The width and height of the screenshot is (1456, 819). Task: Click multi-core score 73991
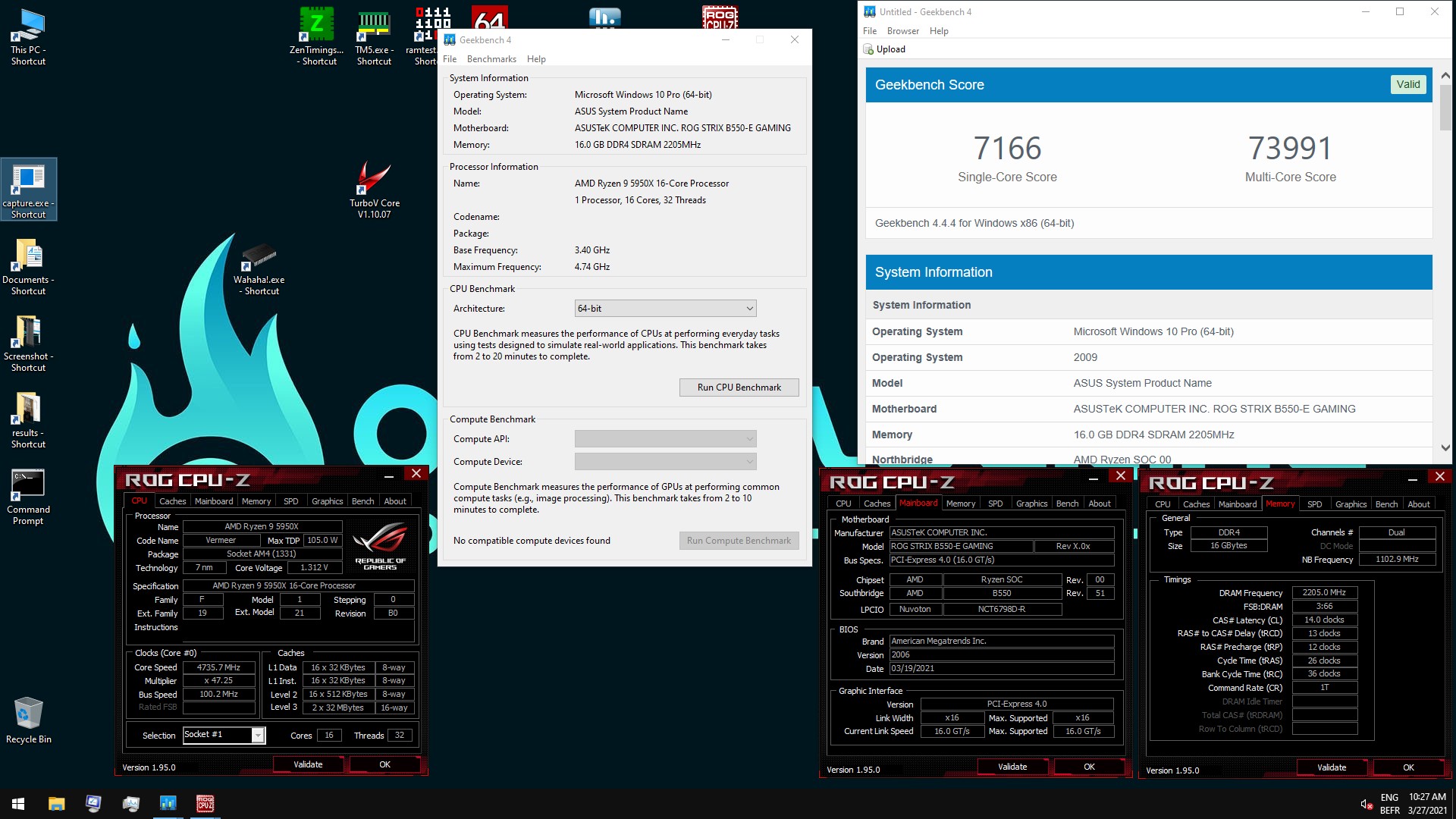tap(1290, 149)
